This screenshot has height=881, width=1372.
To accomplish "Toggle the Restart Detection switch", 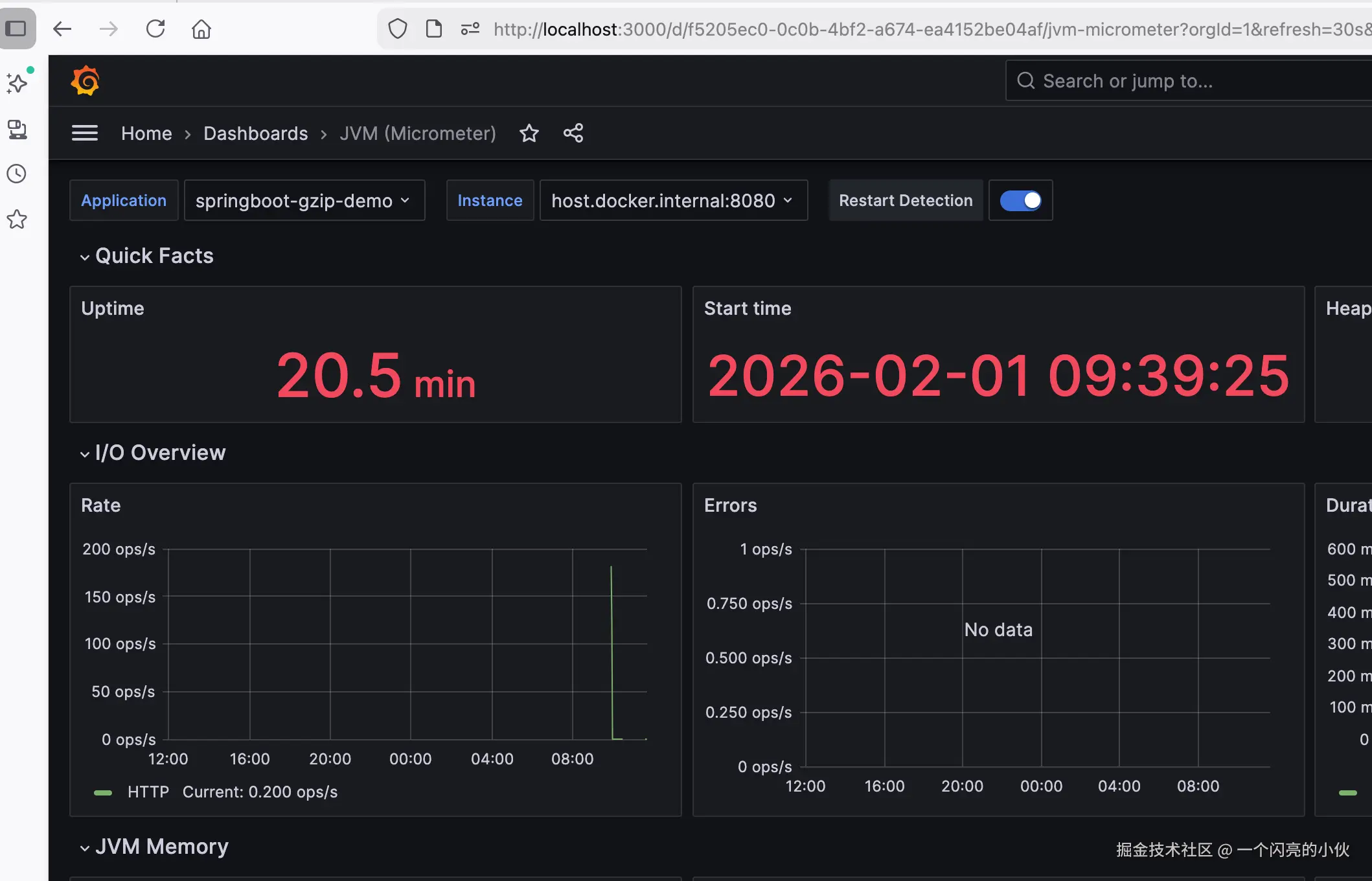I will pyautogui.click(x=1020, y=201).
